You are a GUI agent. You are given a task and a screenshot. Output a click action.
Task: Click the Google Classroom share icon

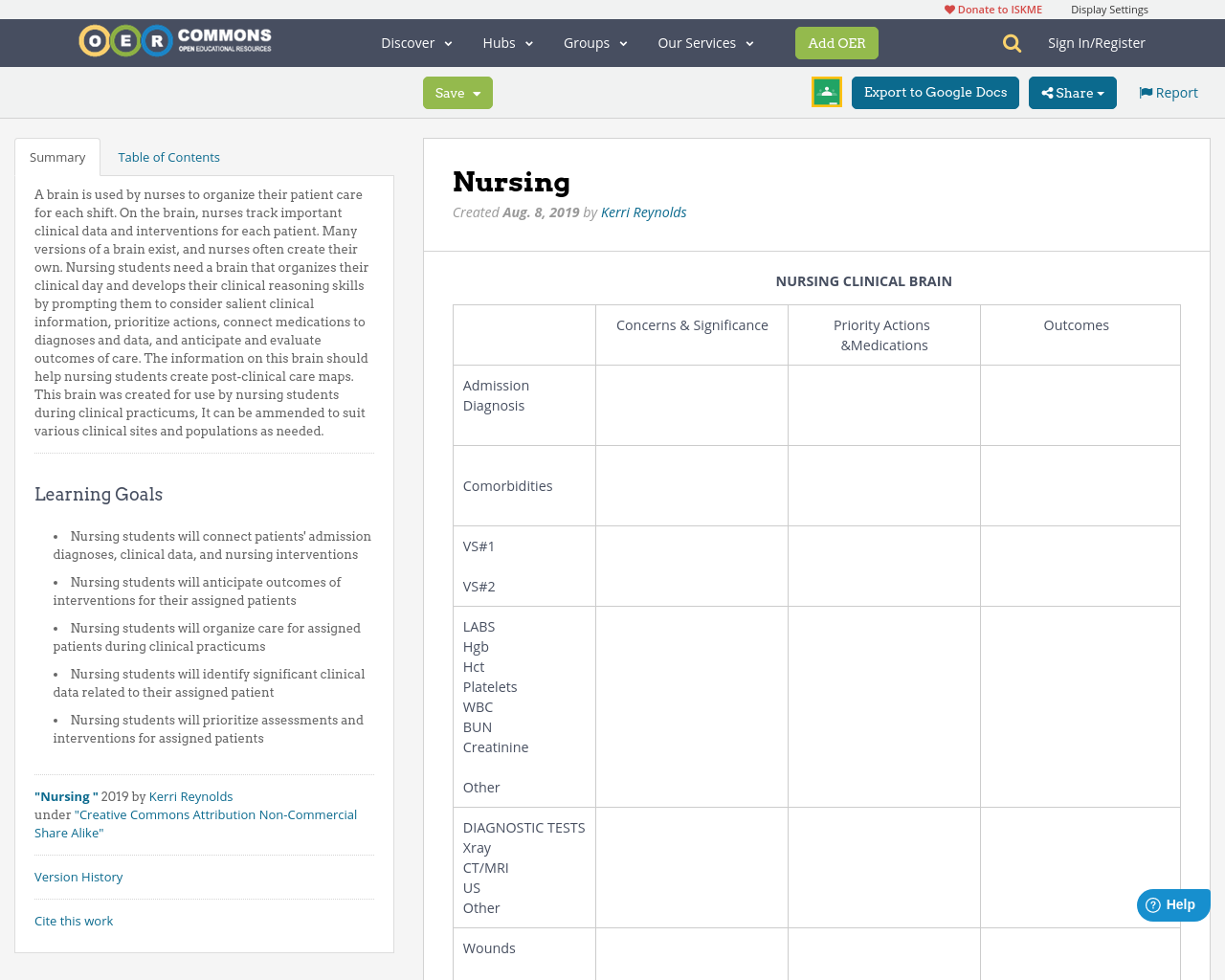[825, 92]
